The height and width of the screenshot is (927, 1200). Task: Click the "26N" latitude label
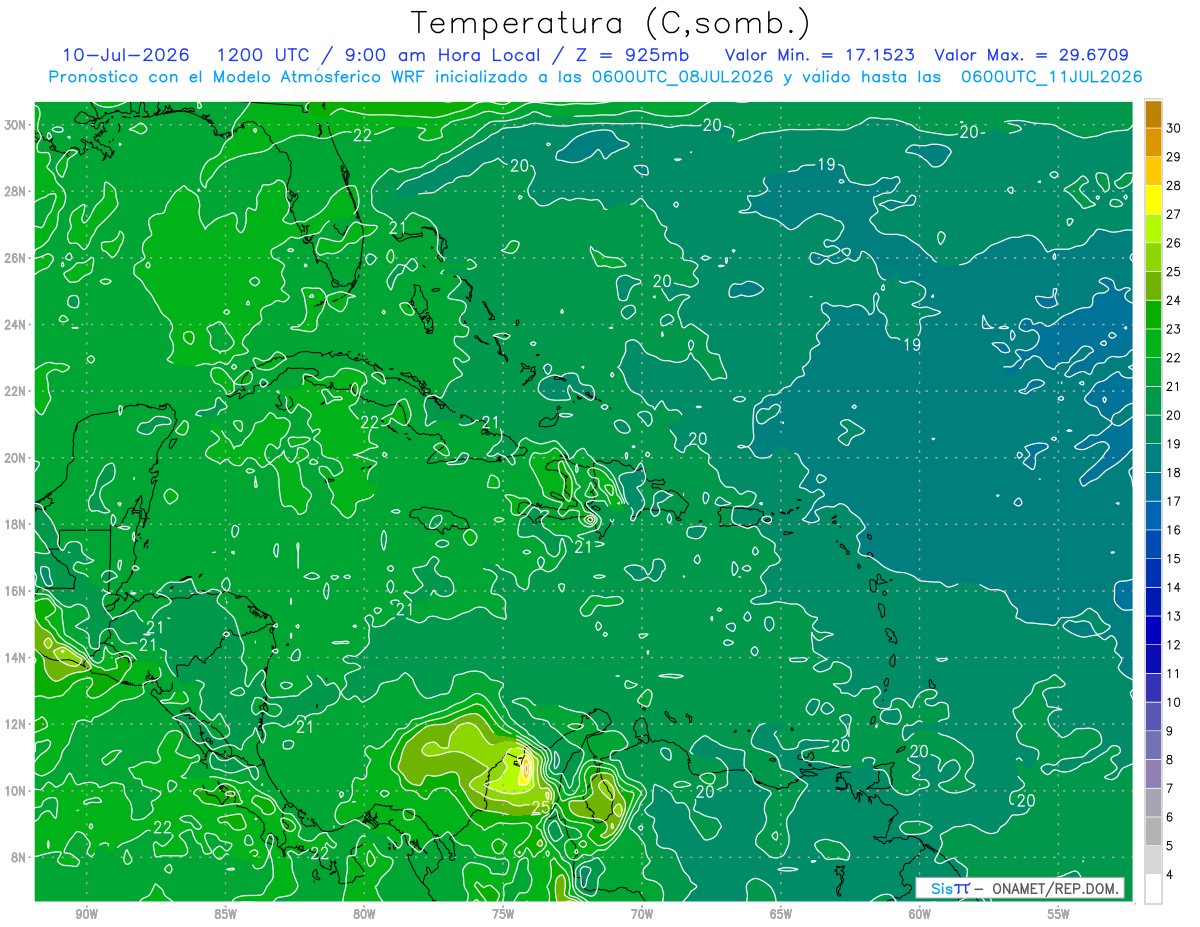(x=15, y=258)
